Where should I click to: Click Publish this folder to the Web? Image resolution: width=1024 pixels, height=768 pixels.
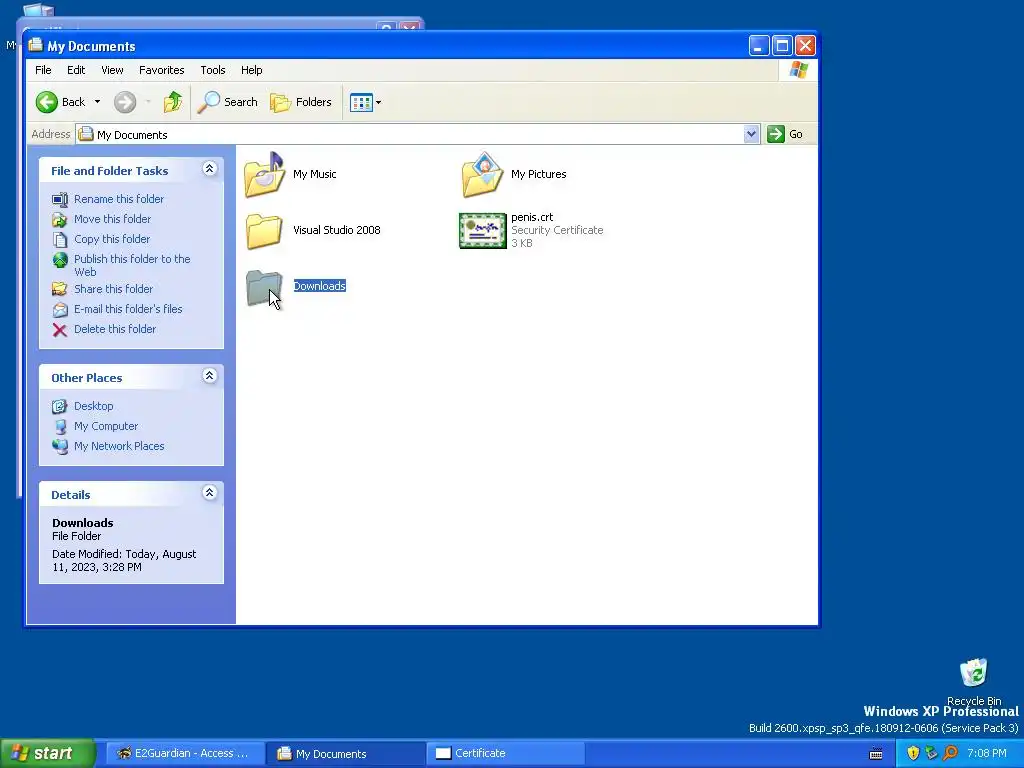click(x=132, y=265)
